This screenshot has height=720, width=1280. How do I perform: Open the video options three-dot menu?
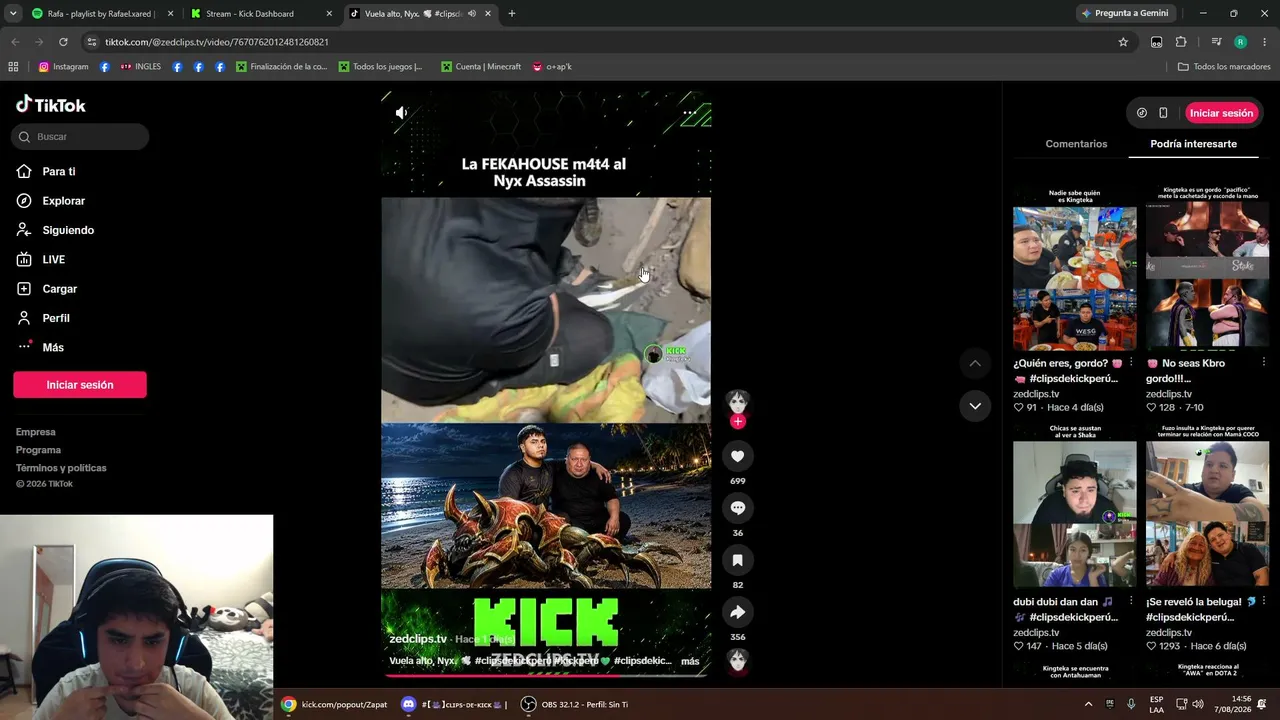pos(689,113)
